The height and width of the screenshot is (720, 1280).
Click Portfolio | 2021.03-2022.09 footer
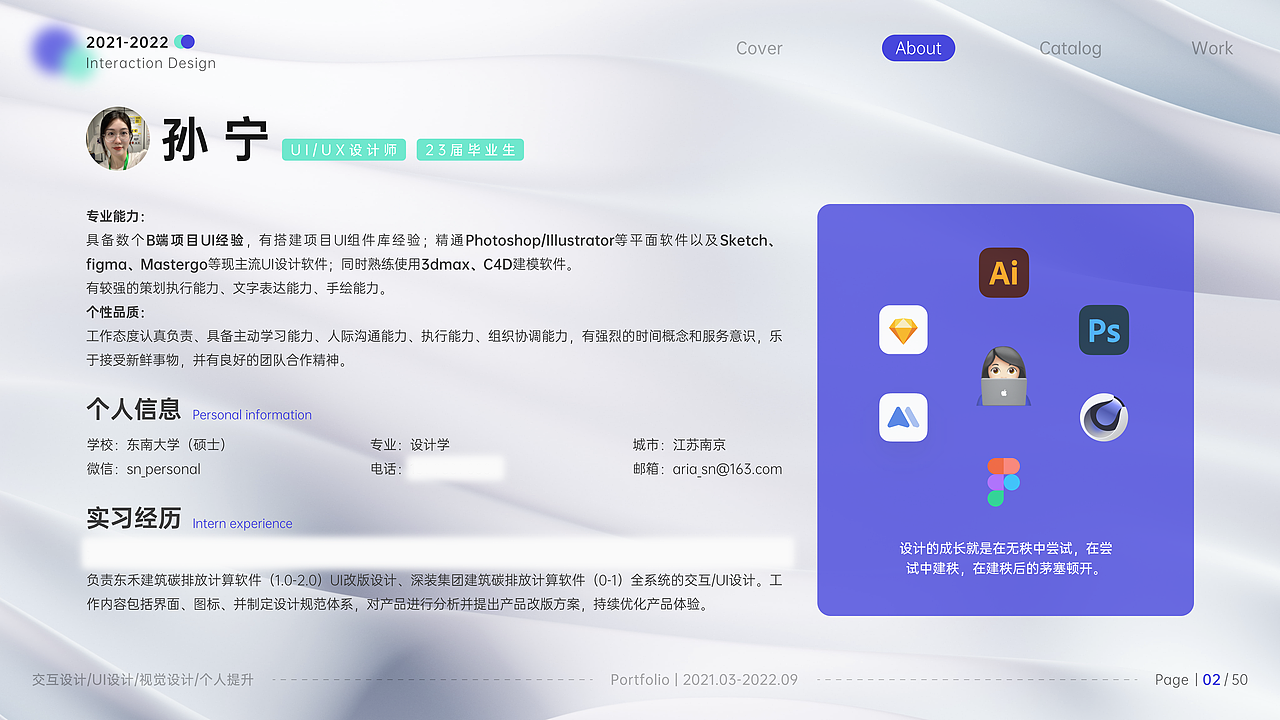(x=704, y=680)
